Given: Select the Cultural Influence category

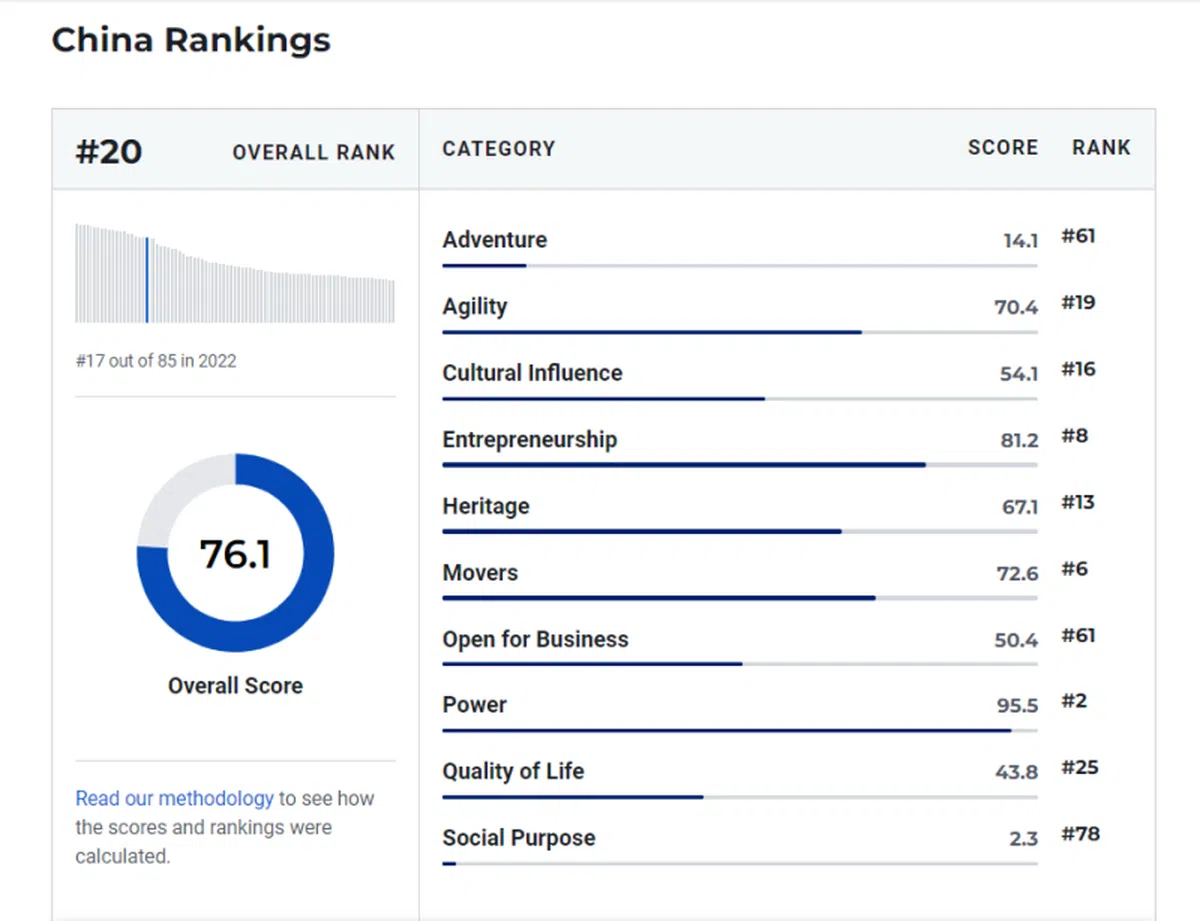Looking at the screenshot, I should tap(532, 373).
